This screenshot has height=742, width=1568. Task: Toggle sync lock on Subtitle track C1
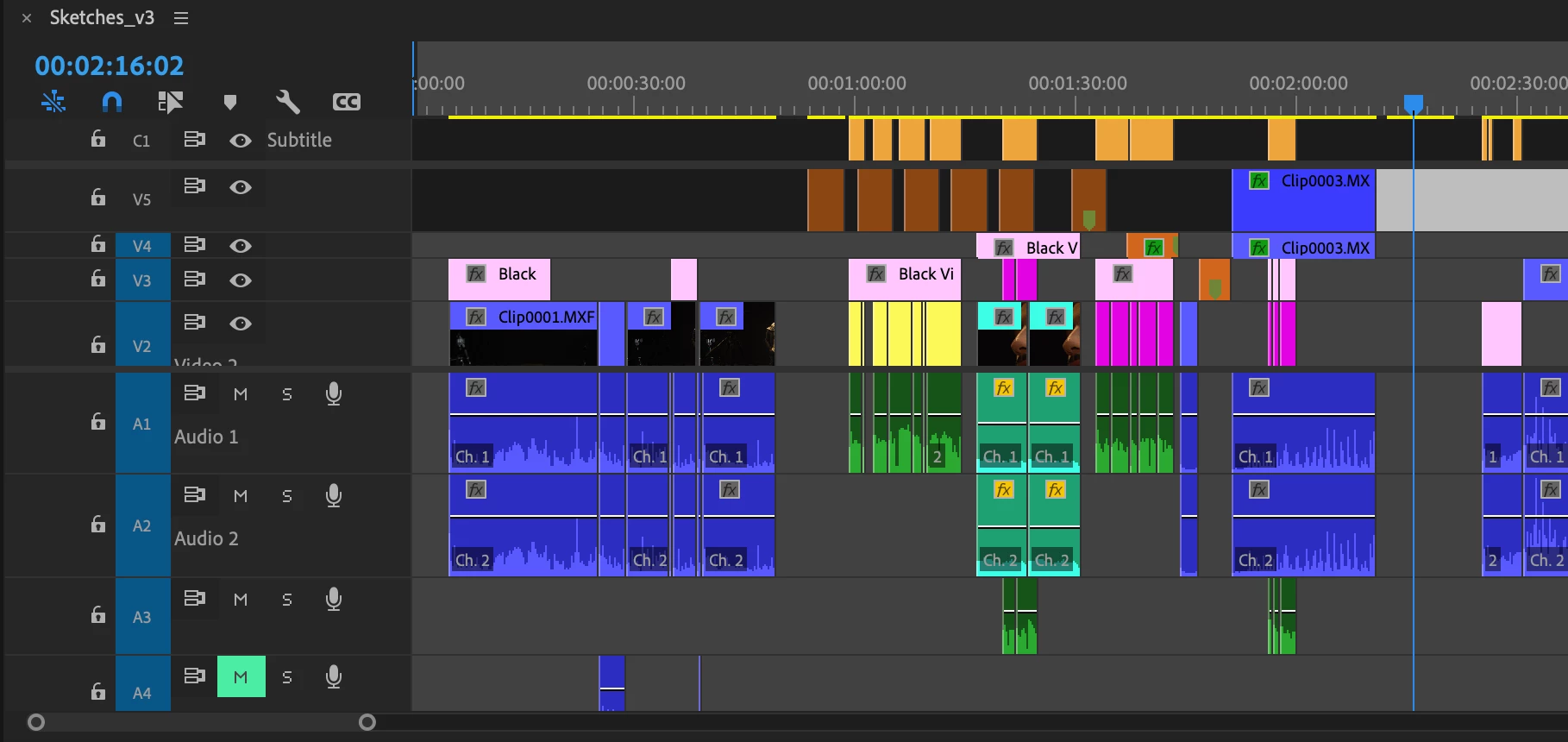[195, 139]
